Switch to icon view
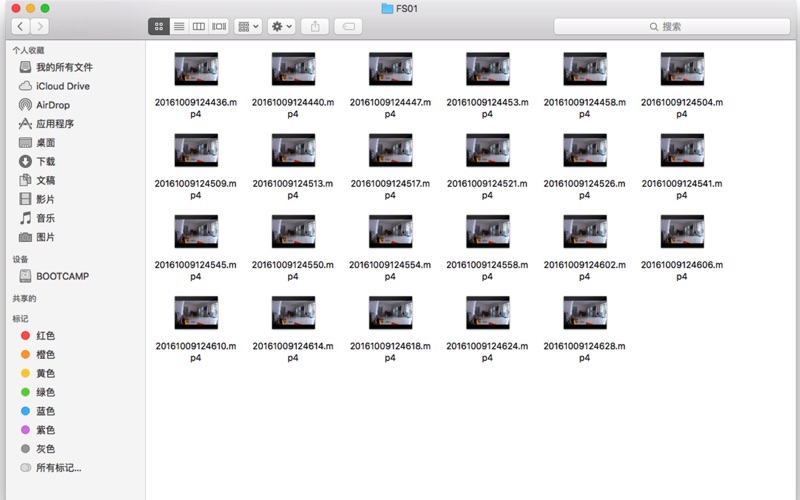The image size is (800, 500). pyautogui.click(x=159, y=26)
